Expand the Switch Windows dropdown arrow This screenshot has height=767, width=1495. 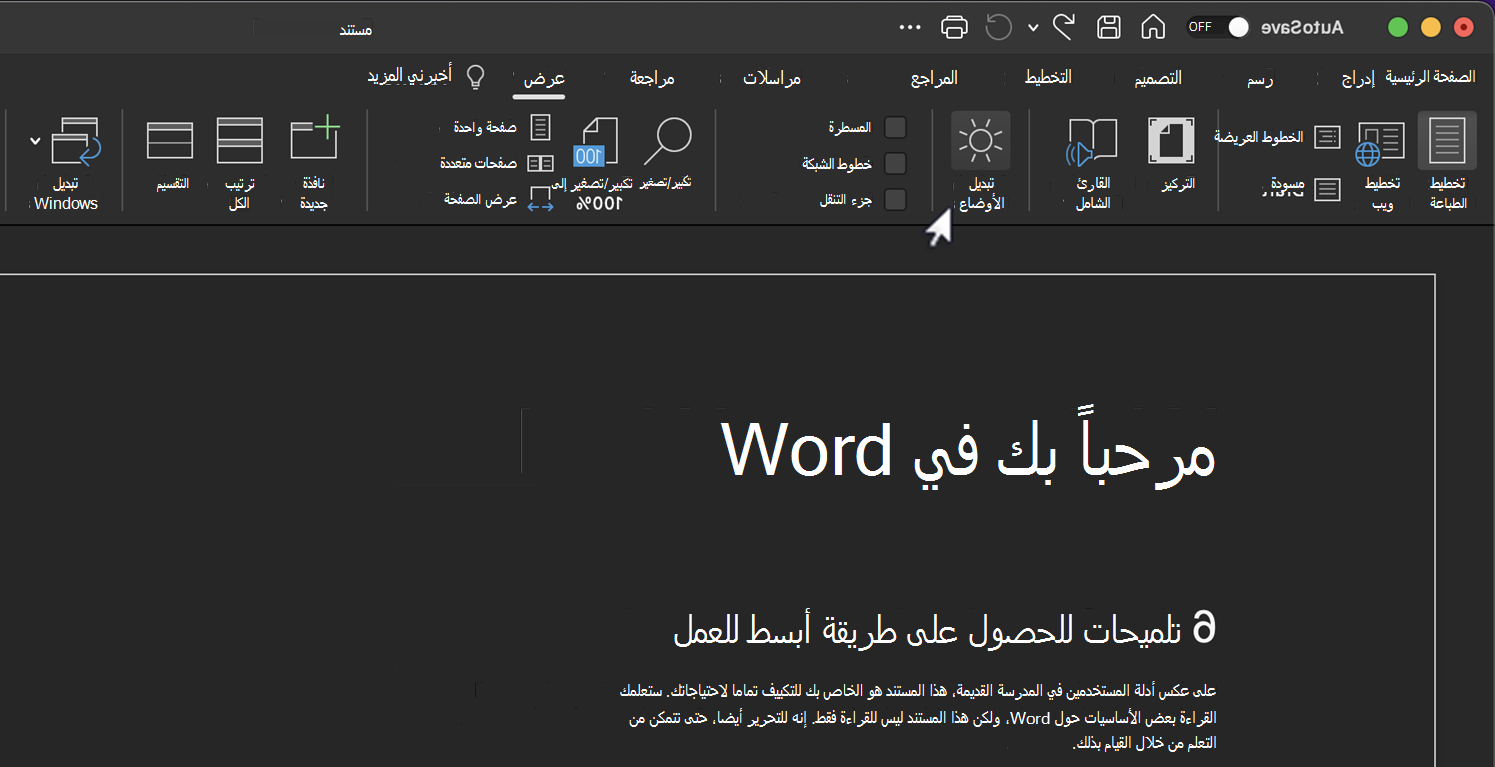[36, 141]
